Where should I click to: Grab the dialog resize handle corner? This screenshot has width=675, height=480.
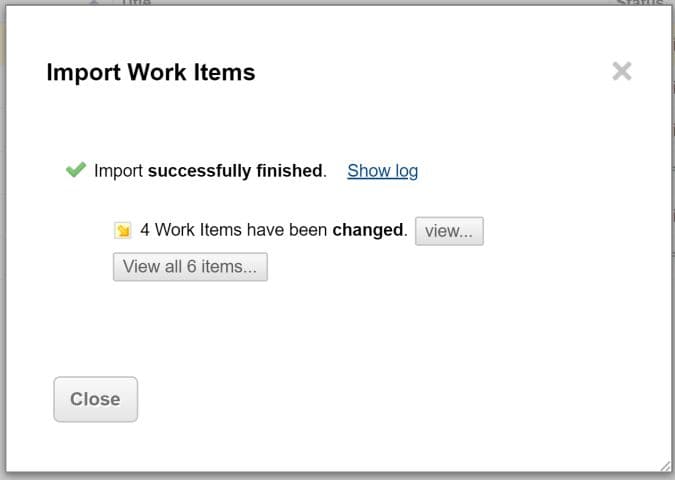coord(664,464)
